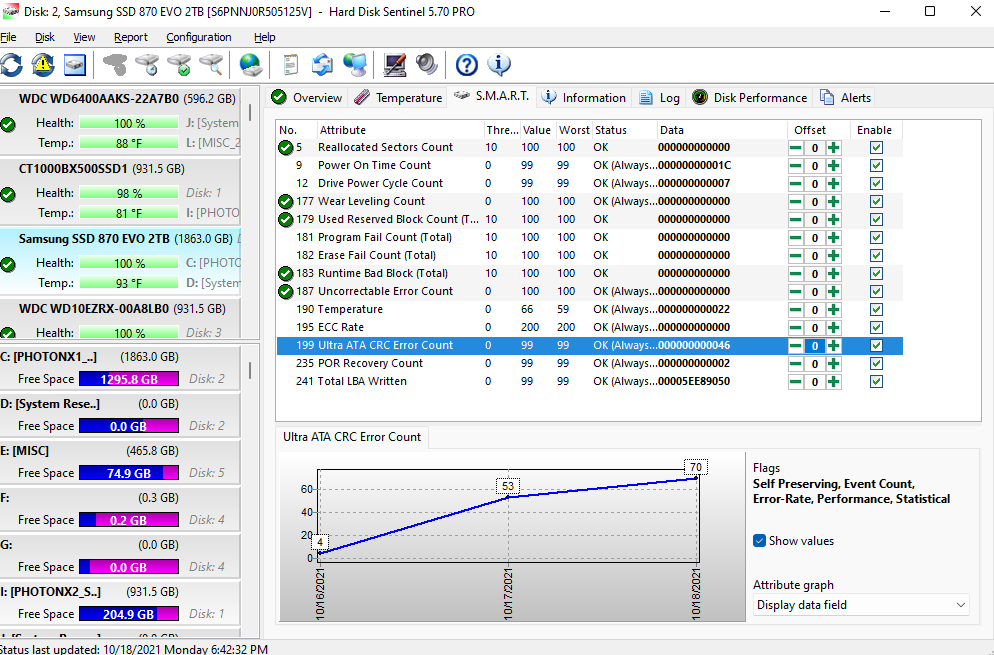Click the offset minus button for ECC Rate row

[796, 328]
